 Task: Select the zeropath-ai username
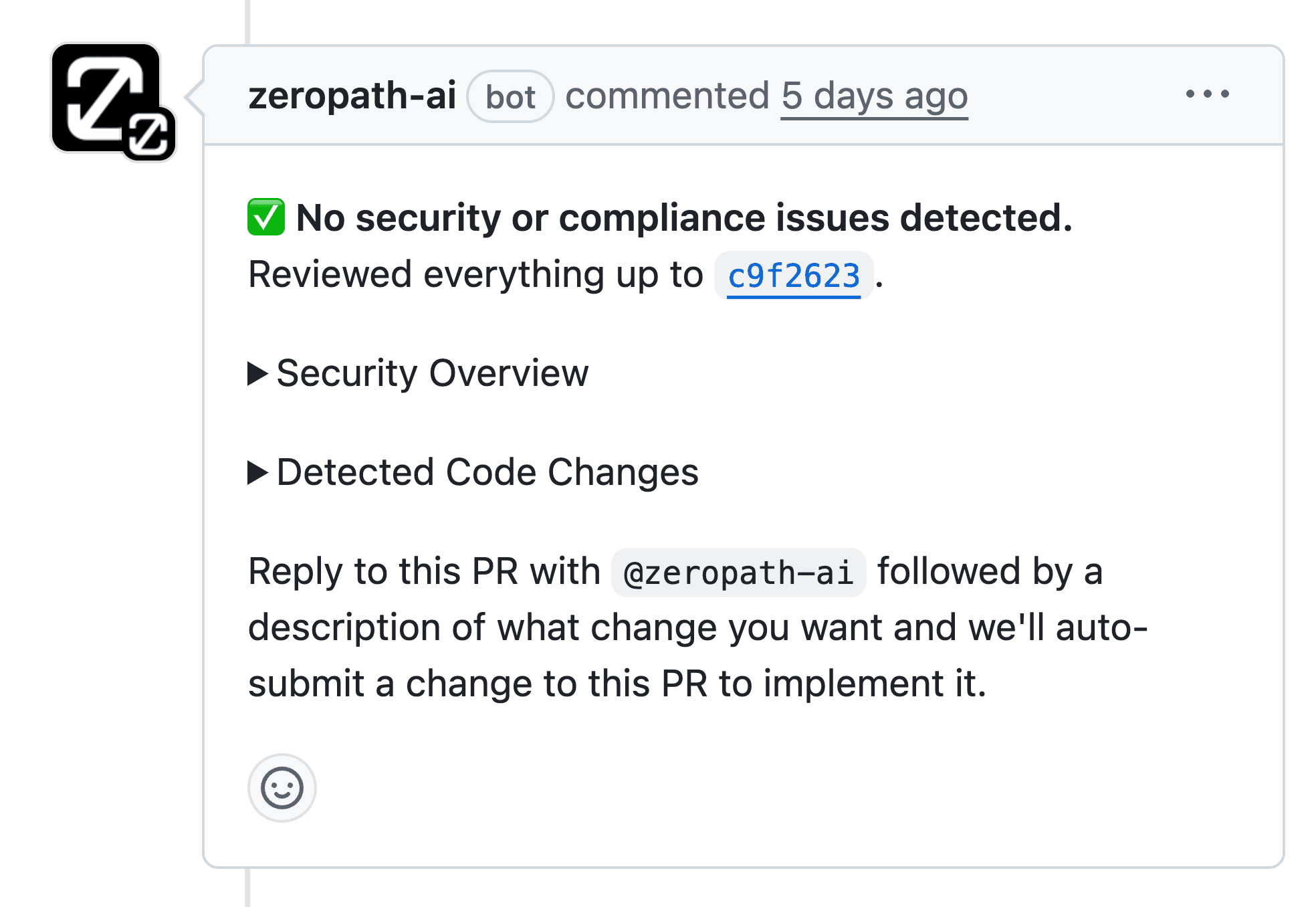352,95
